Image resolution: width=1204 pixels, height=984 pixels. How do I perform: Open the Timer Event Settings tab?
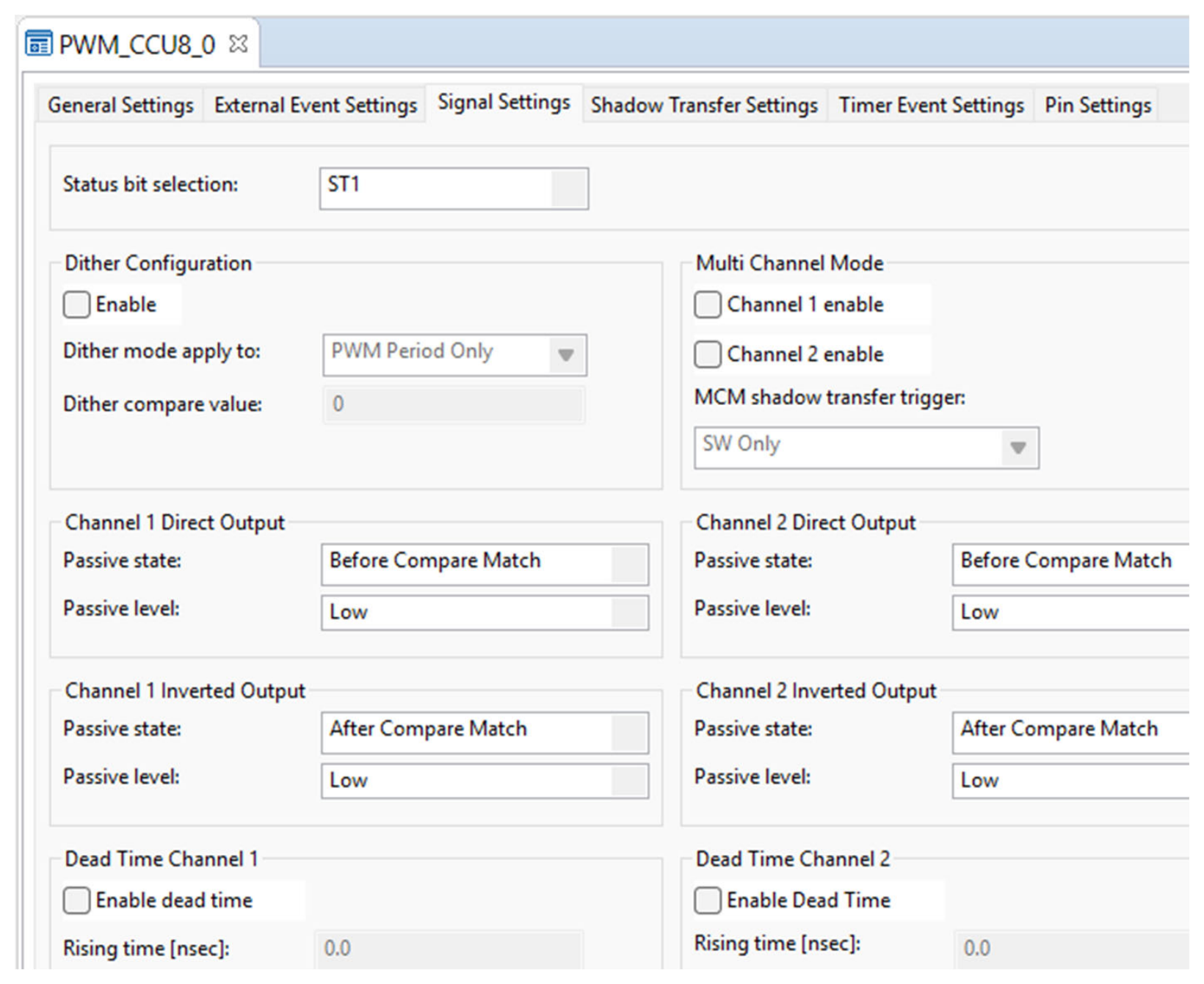coord(931,105)
